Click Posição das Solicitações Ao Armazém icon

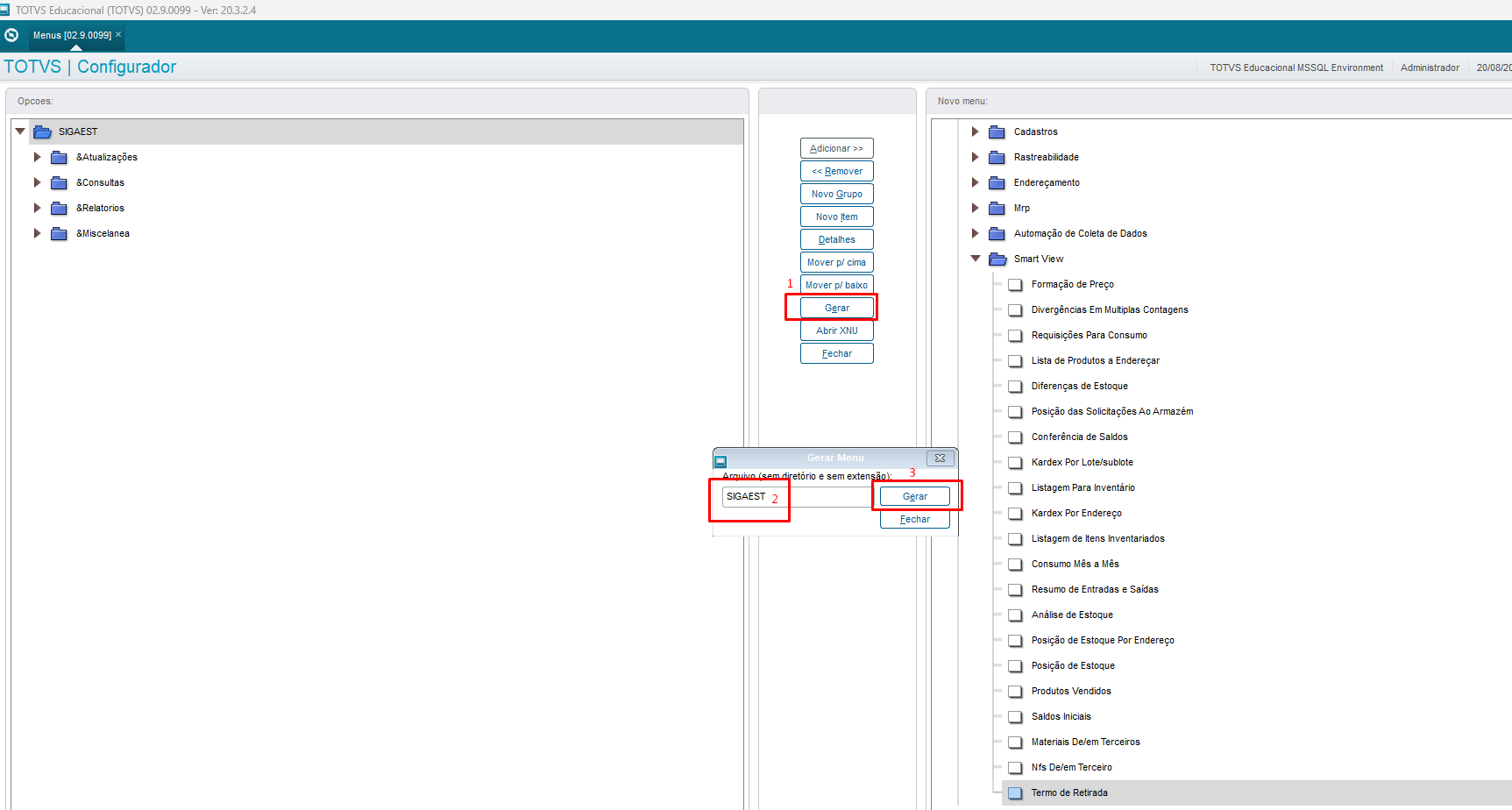[1015, 411]
